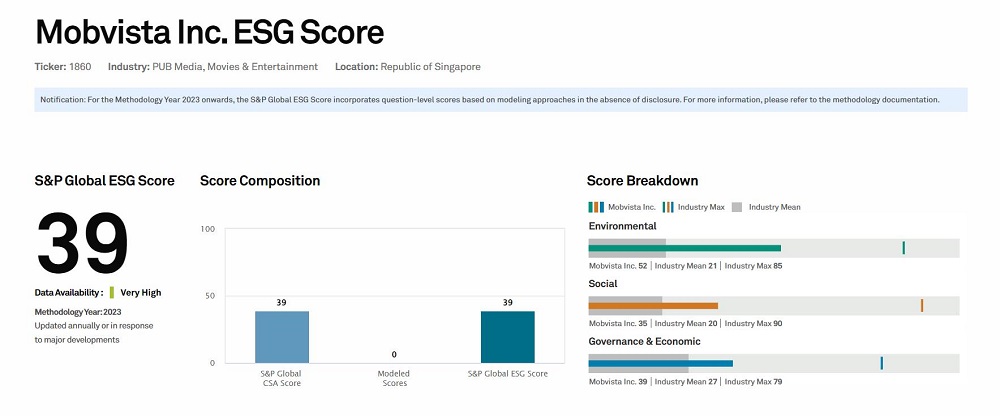The height and width of the screenshot is (416, 1000).
Task: Click the Environmental Industry Max marker
Action: [x=904, y=248]
